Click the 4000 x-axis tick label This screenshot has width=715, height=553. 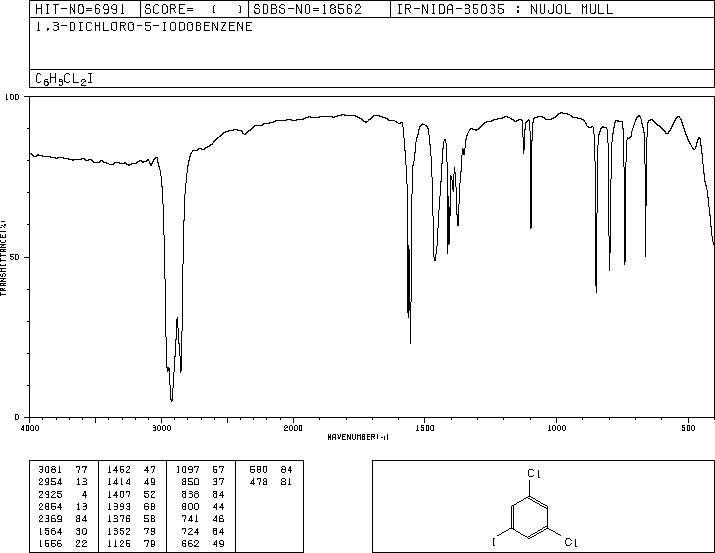point(30,428)
